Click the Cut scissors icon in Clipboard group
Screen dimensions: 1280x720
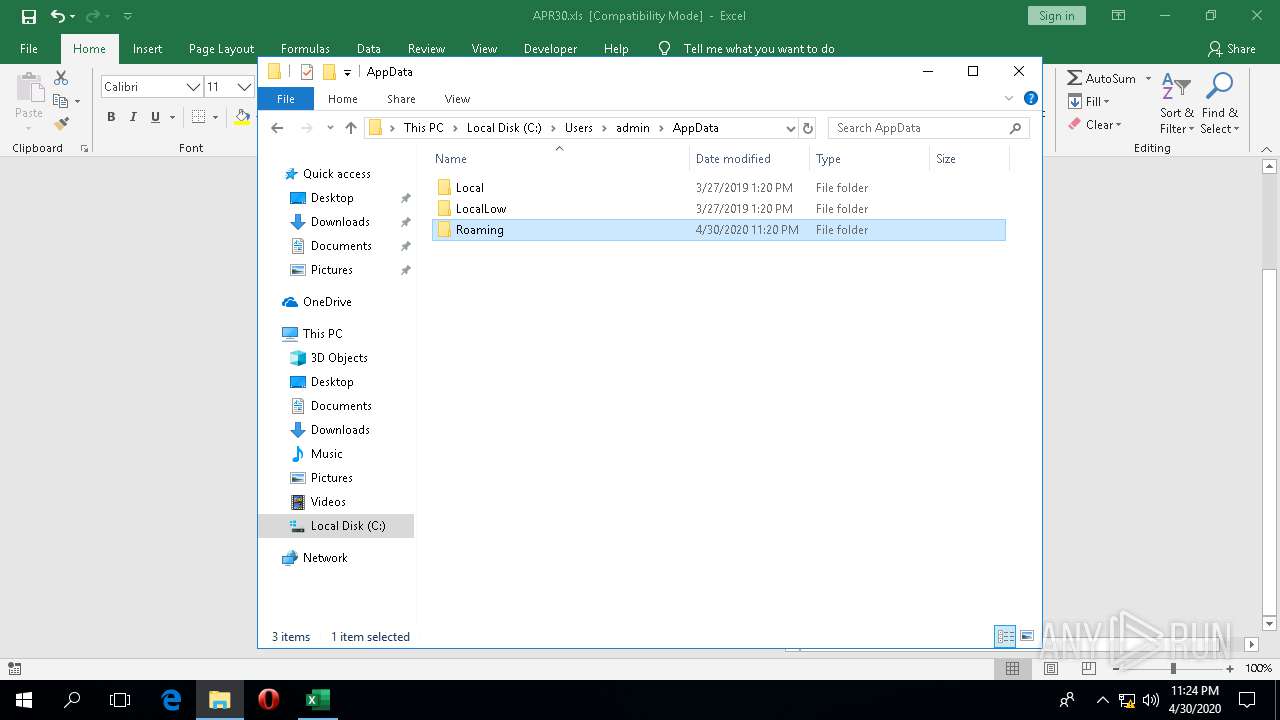[x=61, y=78]
